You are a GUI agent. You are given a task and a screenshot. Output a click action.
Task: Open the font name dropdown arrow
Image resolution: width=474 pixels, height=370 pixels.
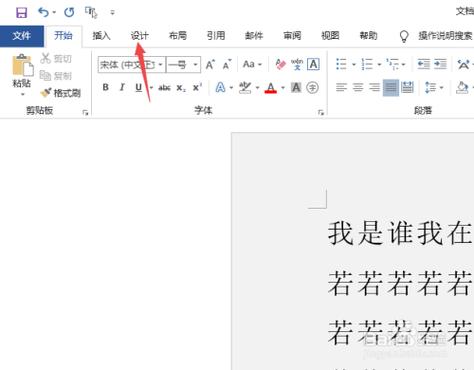coord(161,64)
